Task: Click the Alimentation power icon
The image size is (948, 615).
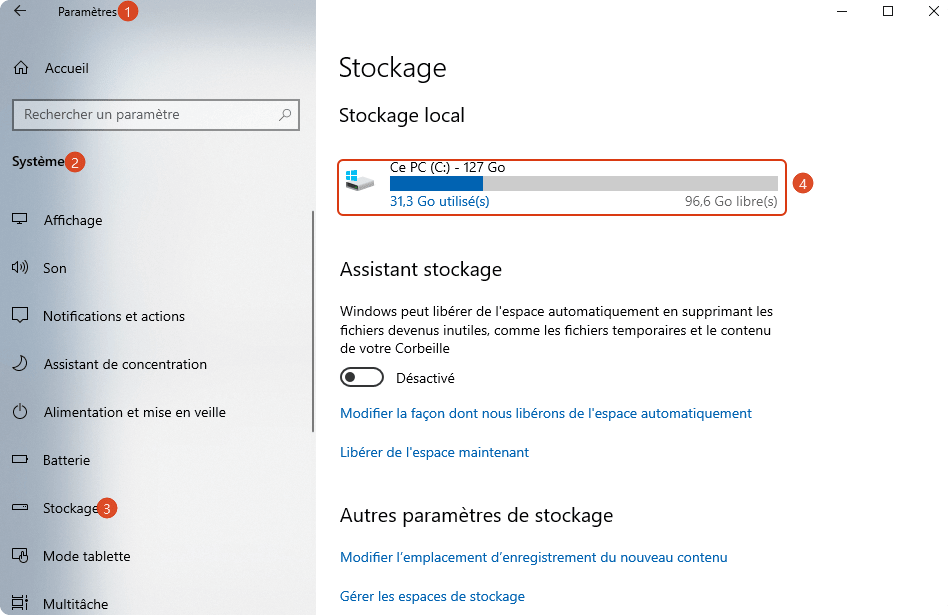Action: tap(20, 412)
